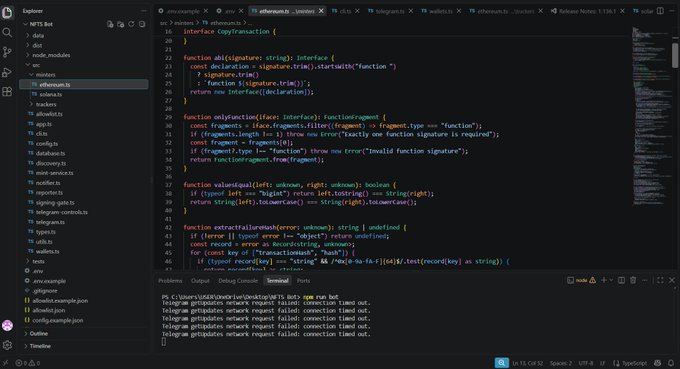Select the node terminal instance

[581, 281]
